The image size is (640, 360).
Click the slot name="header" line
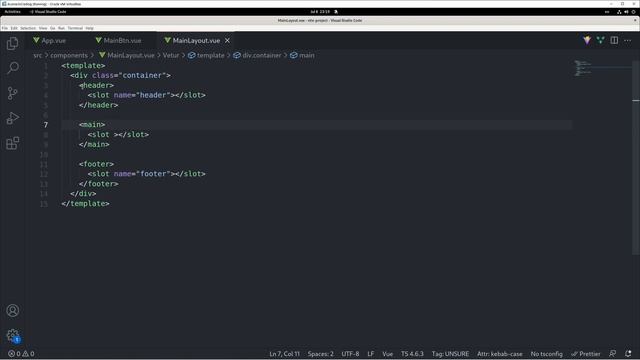point(147,95)
